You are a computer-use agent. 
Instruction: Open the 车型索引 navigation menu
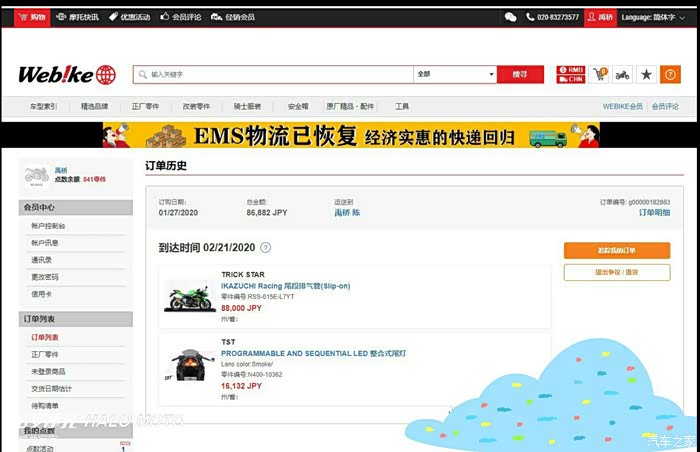click(43, 106)
